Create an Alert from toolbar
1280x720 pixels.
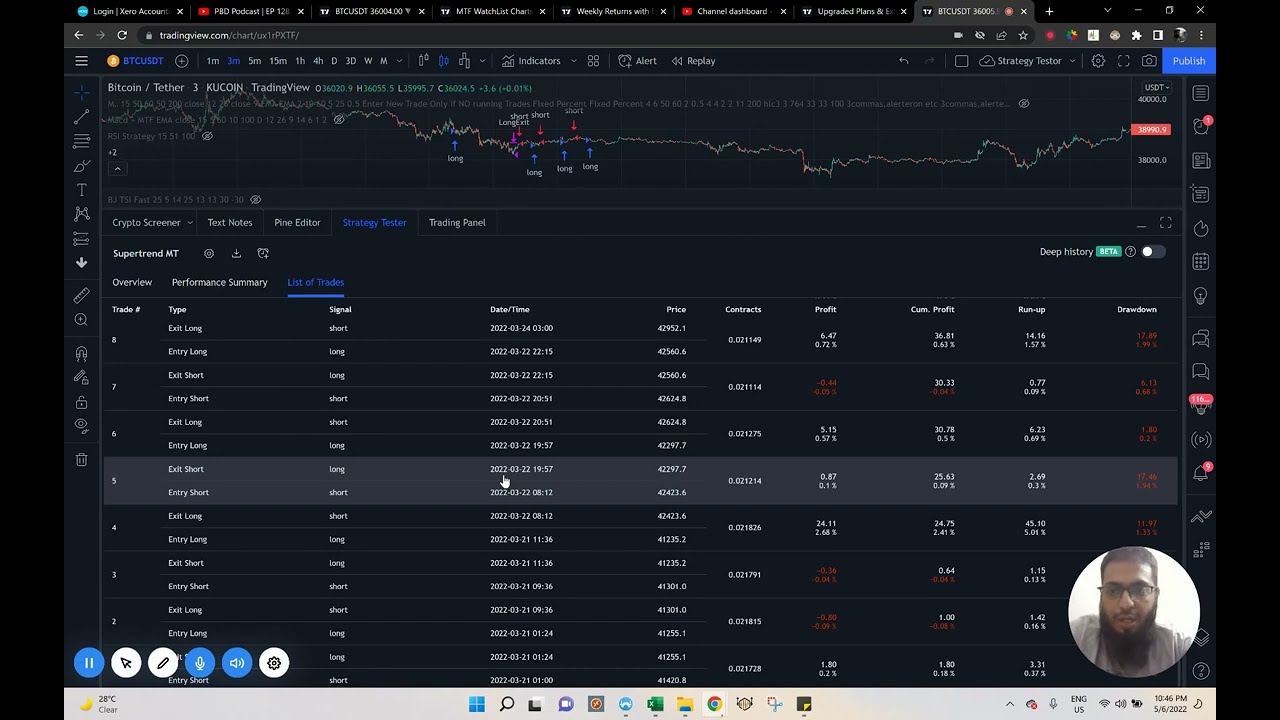pos(637,61)
